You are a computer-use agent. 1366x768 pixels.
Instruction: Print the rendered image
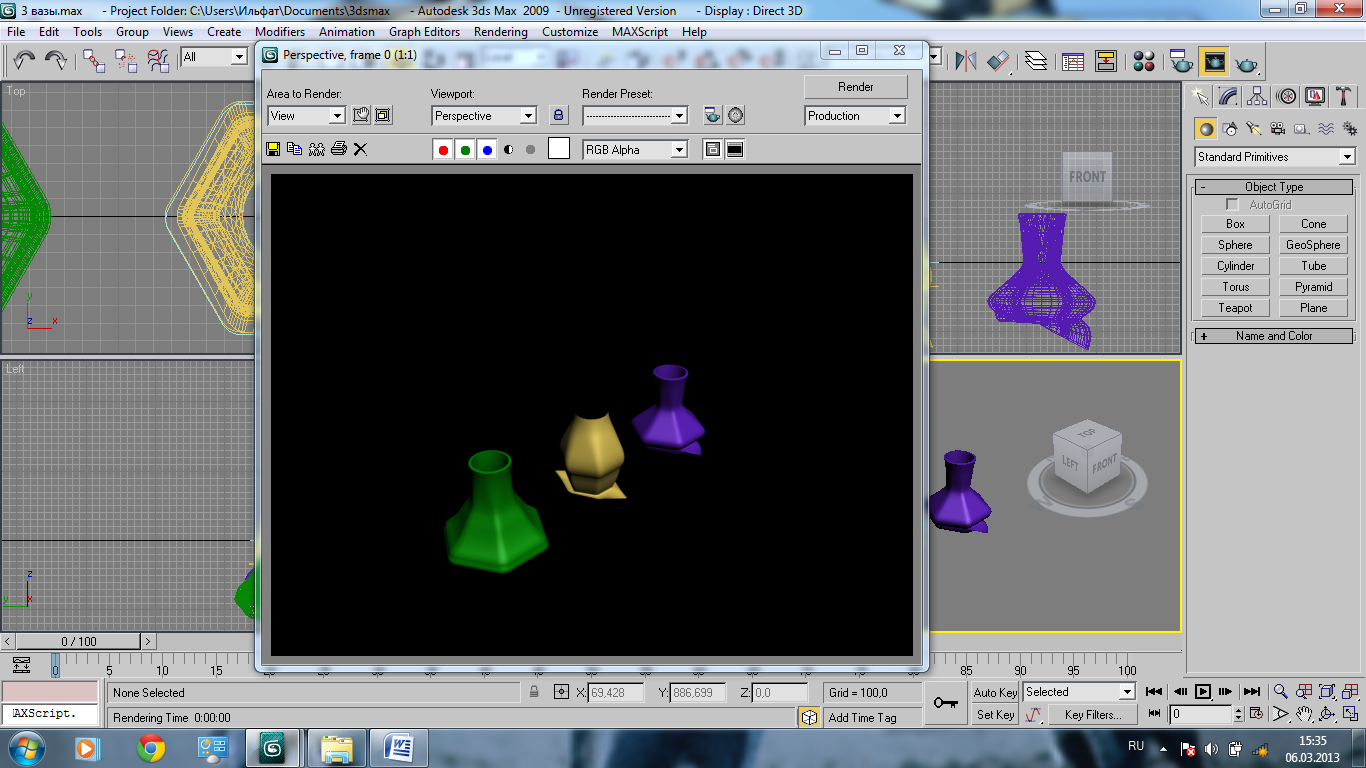tap(338, 149)
